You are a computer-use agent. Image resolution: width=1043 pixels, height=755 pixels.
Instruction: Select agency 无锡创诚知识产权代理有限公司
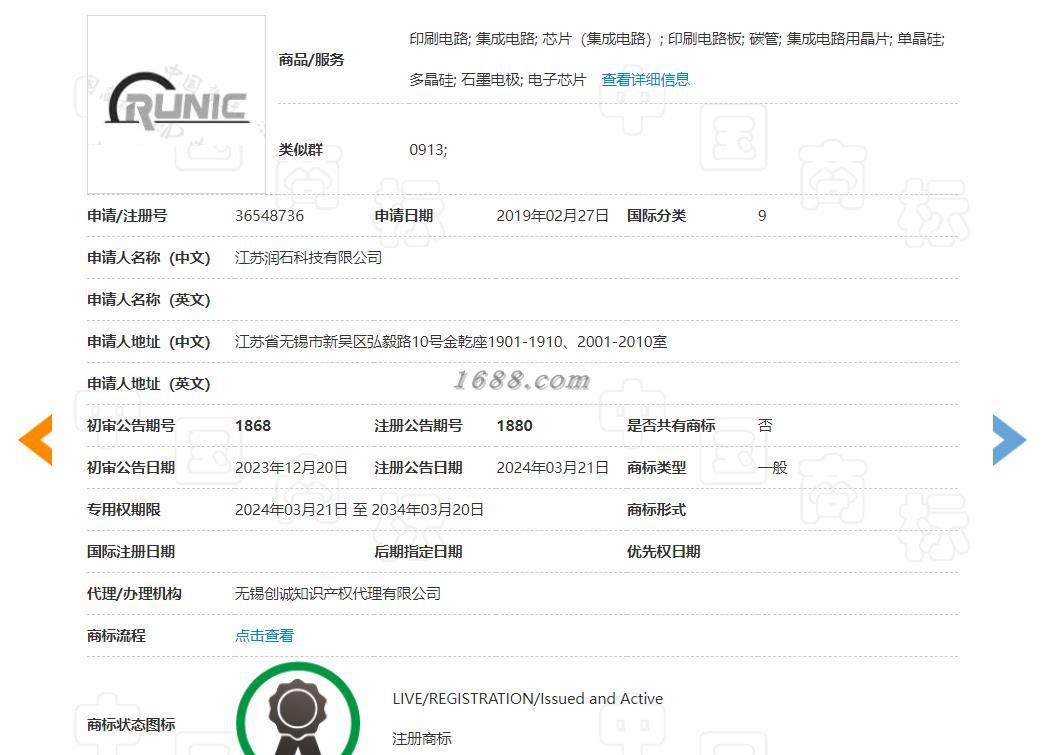338,593
